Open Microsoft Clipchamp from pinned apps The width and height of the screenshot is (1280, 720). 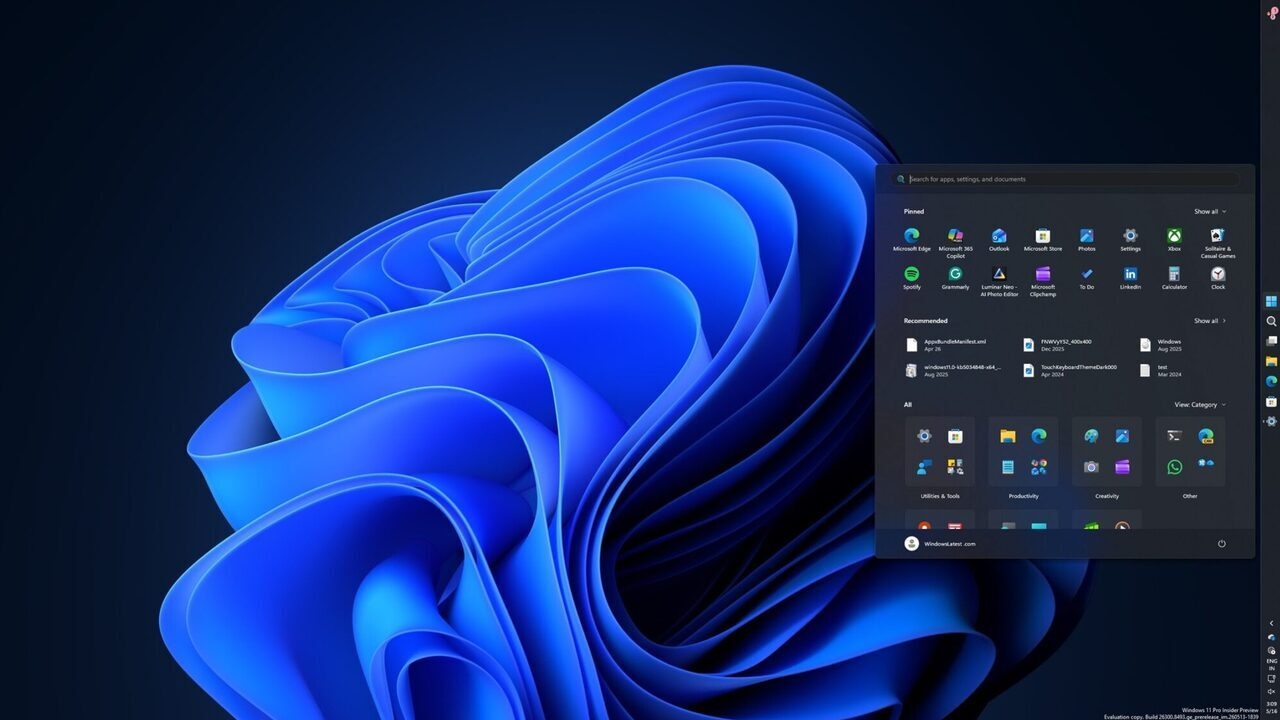[1043, 281]
